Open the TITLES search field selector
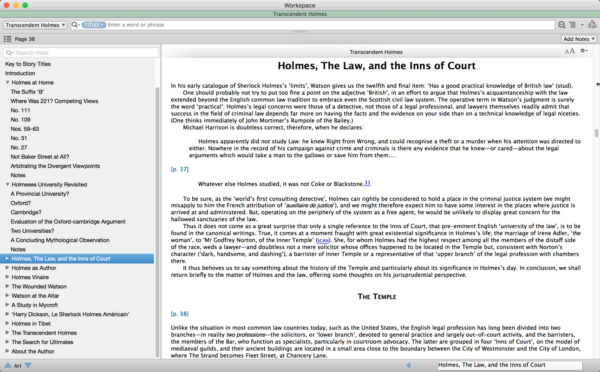The image size is (600, 372). pos(94,25)
